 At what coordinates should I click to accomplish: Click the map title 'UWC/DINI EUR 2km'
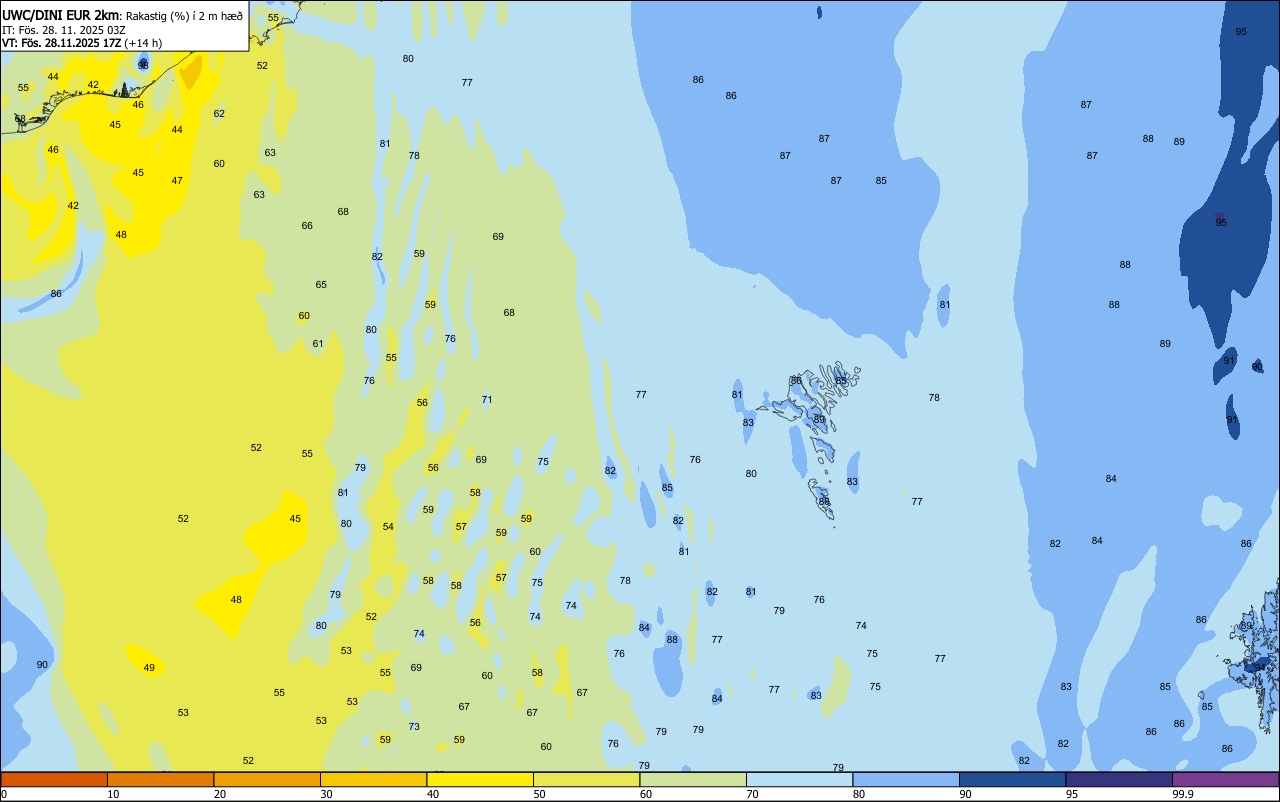click(61, 16)
